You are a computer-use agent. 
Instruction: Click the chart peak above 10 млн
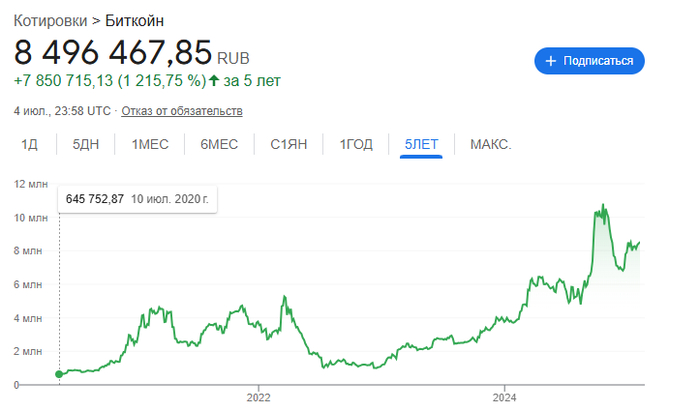(602, 206)
